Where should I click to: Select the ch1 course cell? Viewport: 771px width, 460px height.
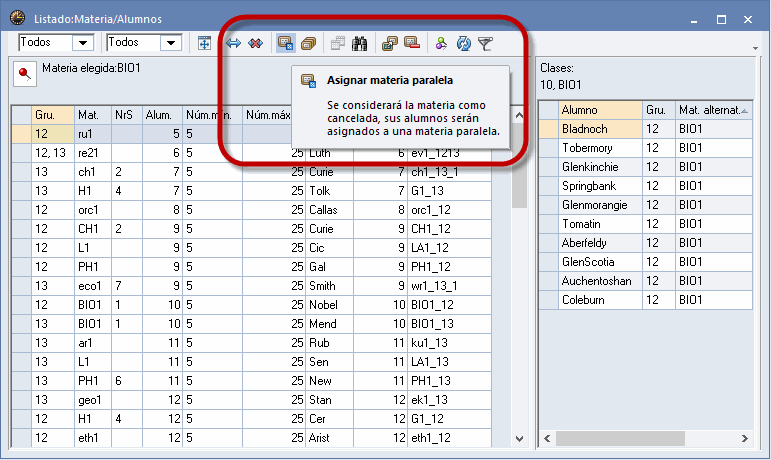[x=93, y=172]
